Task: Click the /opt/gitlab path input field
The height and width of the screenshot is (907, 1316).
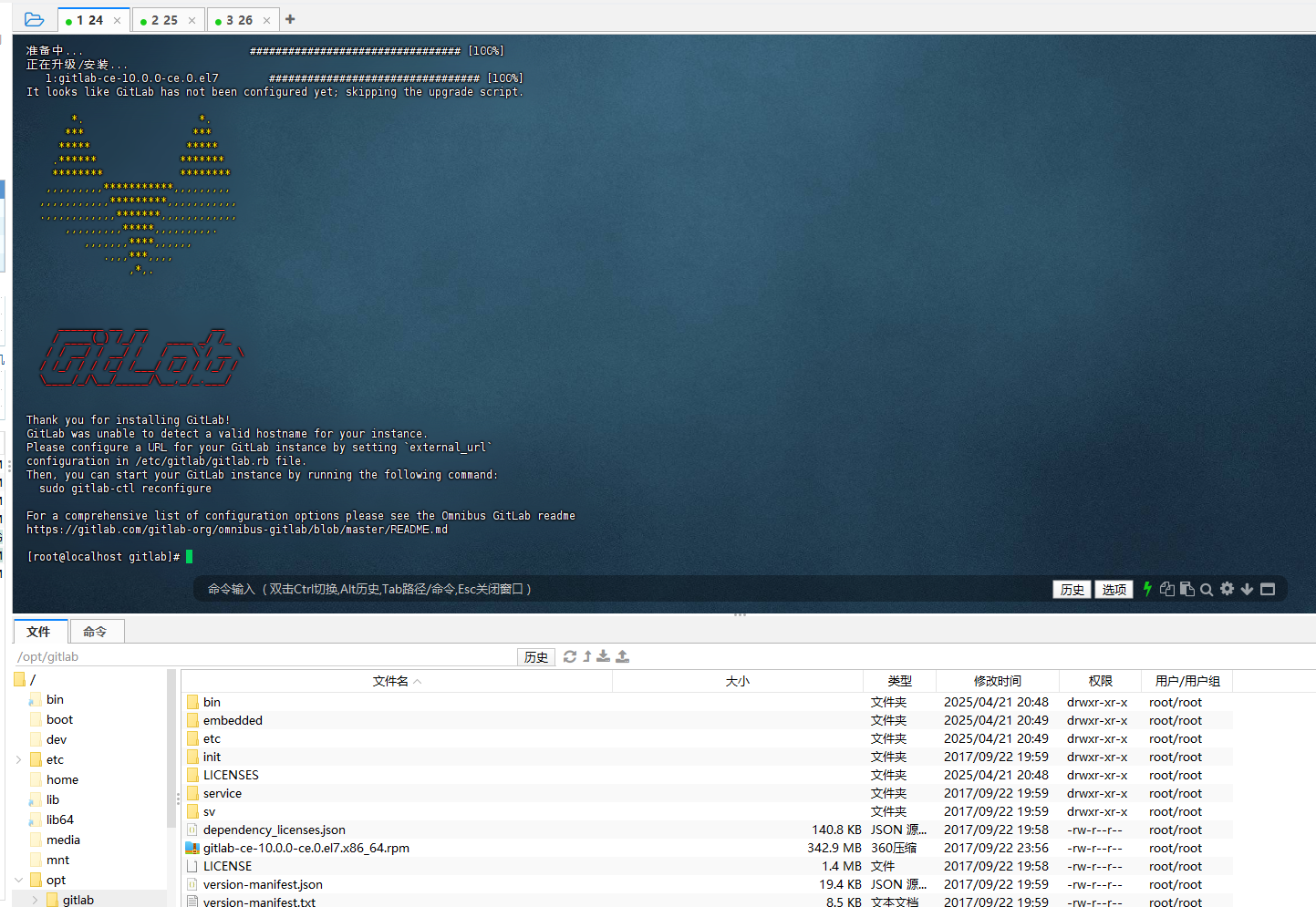Action: click(228, 656)
